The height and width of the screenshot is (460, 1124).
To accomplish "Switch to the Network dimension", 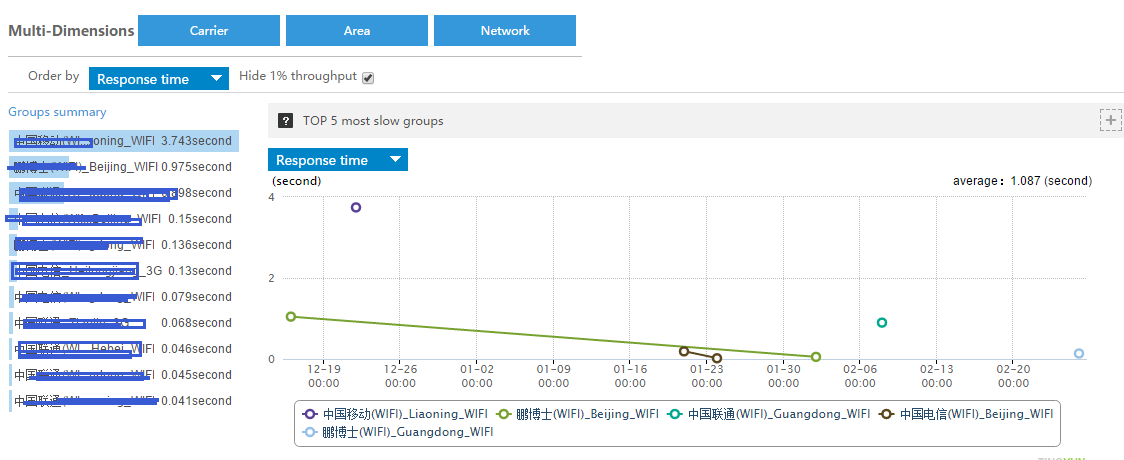I will coord(505,31).
